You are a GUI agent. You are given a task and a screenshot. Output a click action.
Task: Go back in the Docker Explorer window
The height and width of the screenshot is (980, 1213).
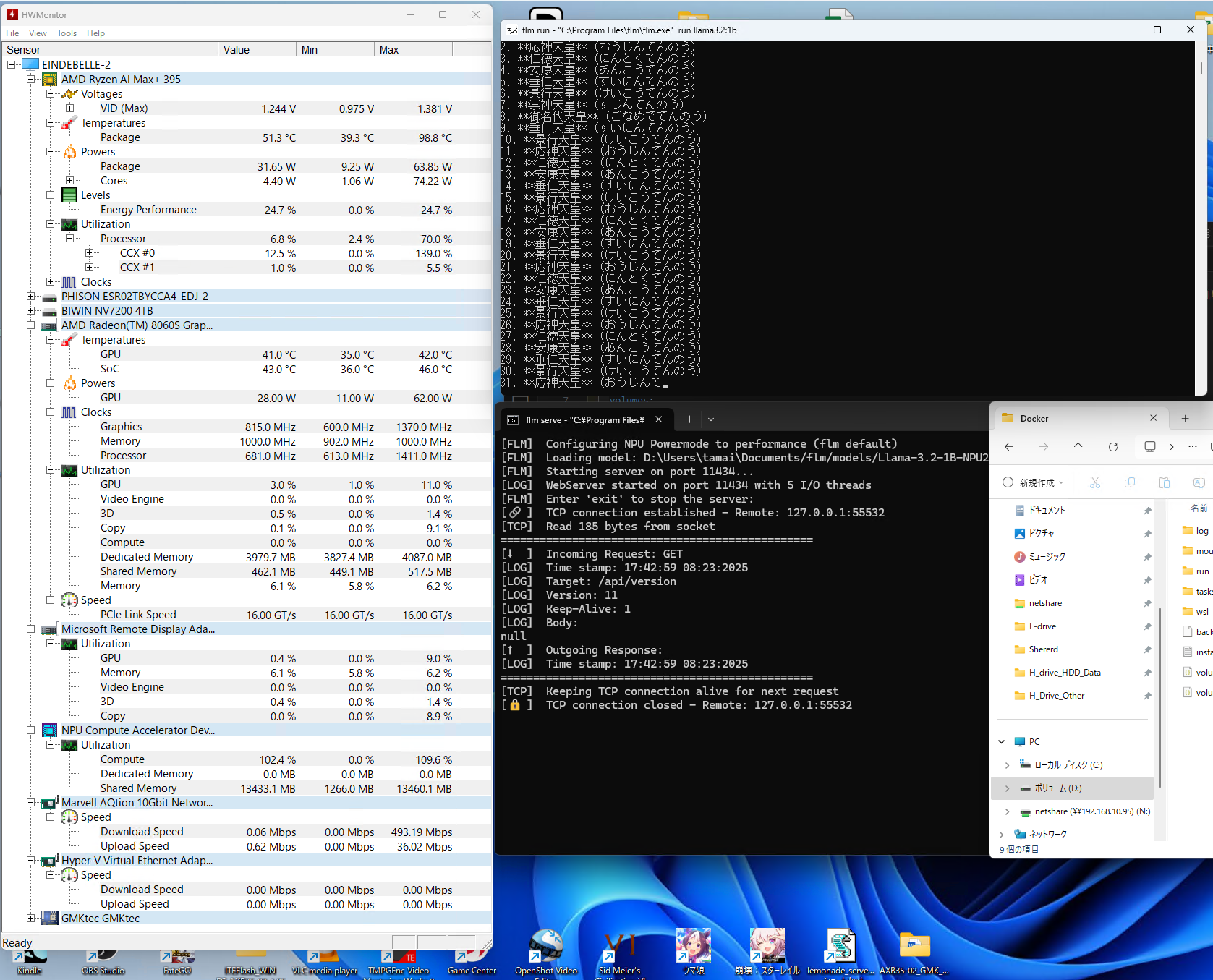click(1009, 447)
